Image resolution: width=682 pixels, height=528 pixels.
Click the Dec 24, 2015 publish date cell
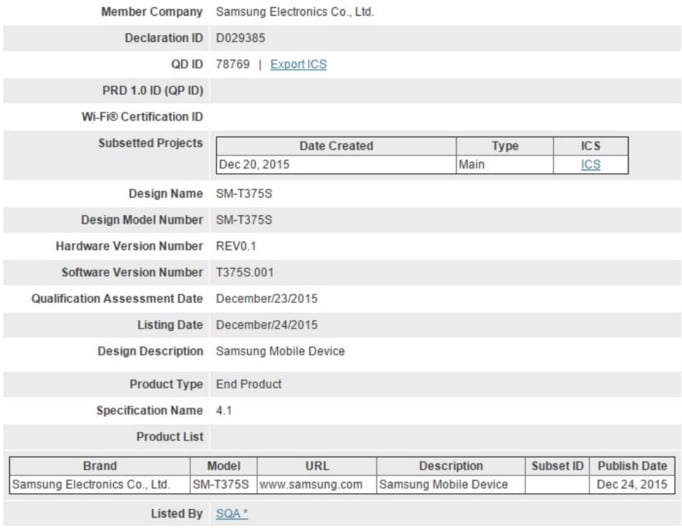point(632,485)
